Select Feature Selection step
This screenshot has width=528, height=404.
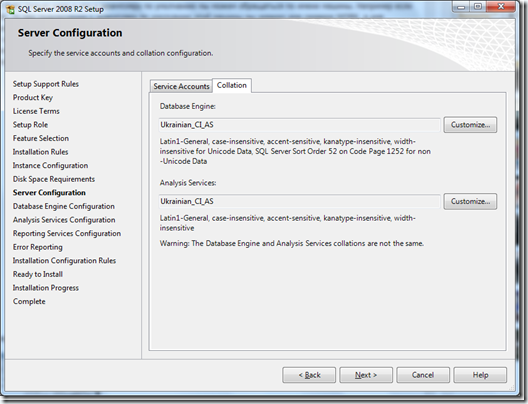[41, 138]
